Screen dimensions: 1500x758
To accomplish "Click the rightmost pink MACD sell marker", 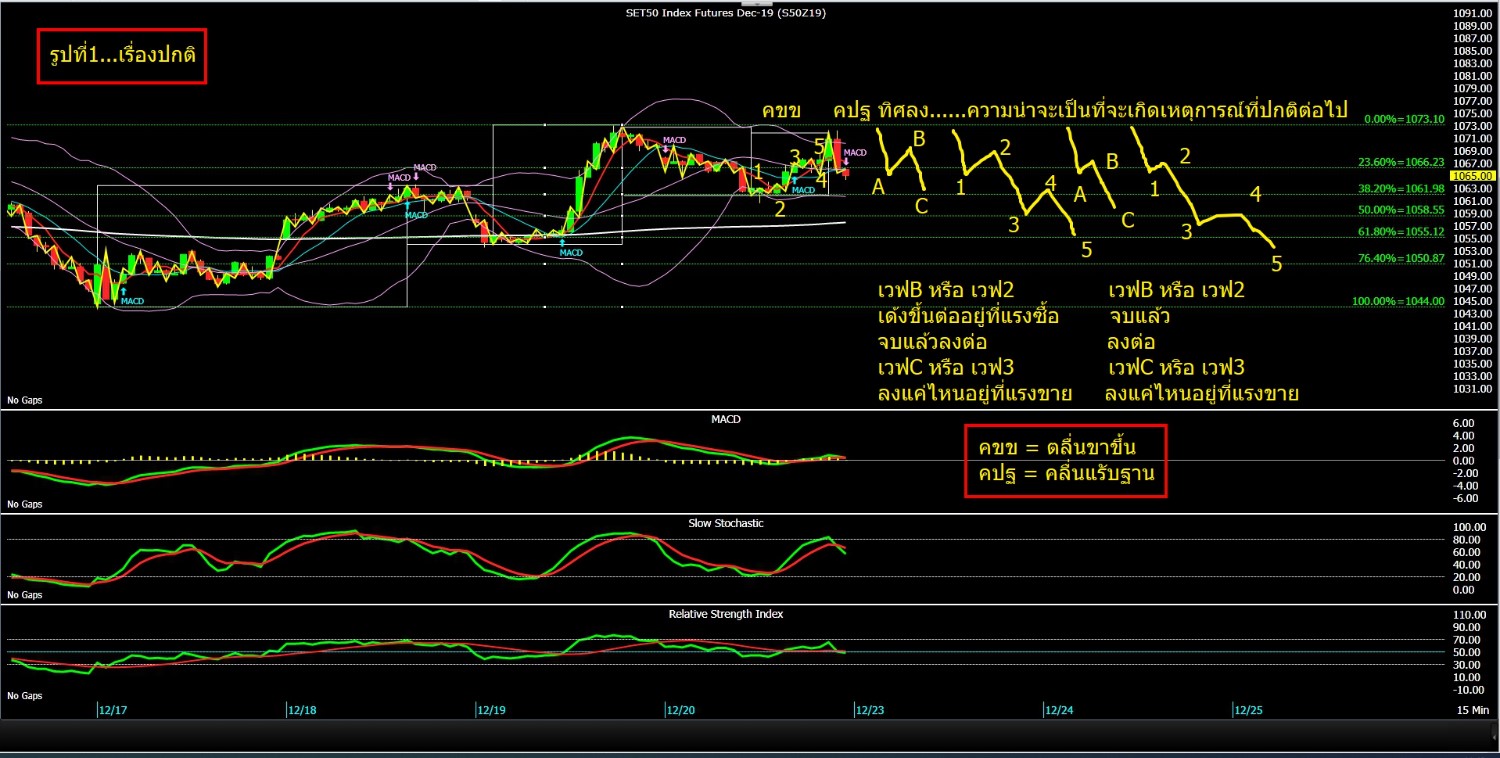I will [x=853, y=154].
